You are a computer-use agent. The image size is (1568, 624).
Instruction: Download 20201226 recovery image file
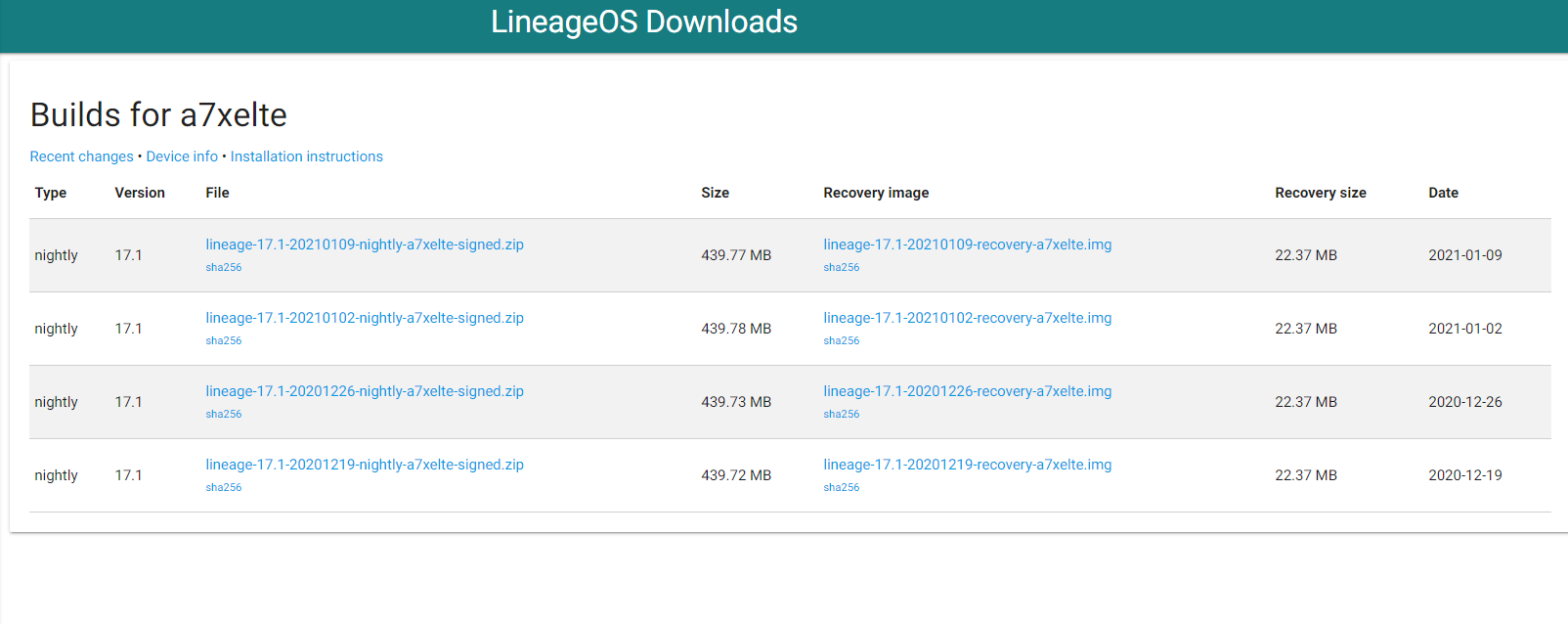(x=967, y=391)
